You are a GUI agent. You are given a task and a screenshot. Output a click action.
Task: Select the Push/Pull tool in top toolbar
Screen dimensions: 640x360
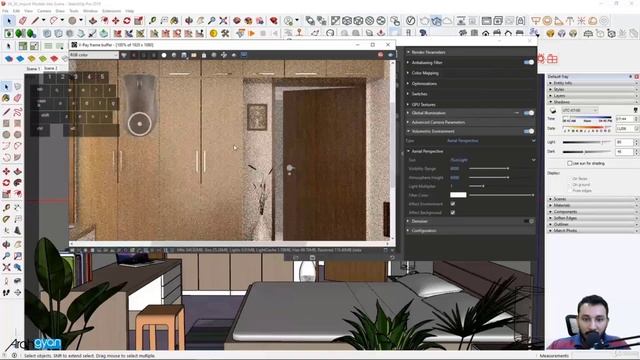point(93,20)
